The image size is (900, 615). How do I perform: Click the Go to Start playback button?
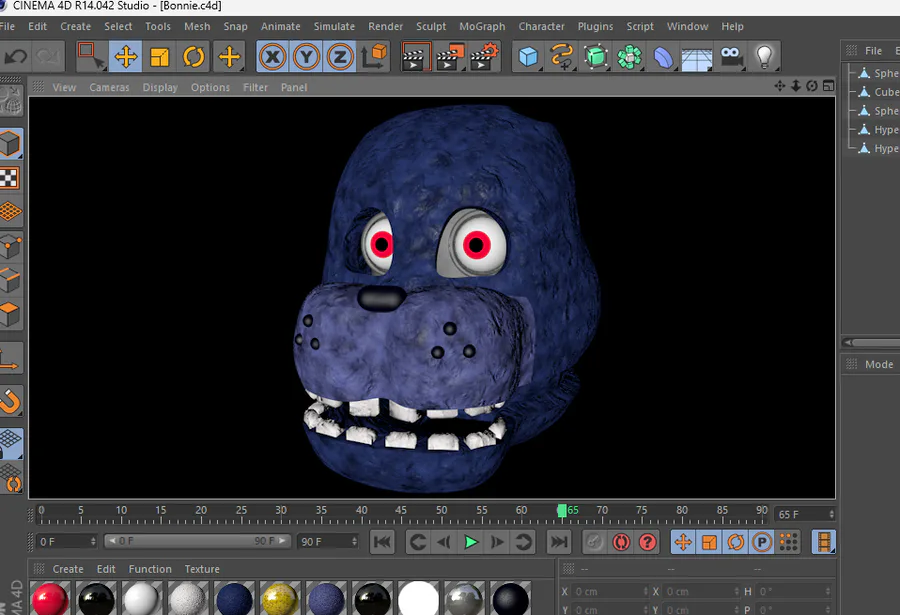382,542
